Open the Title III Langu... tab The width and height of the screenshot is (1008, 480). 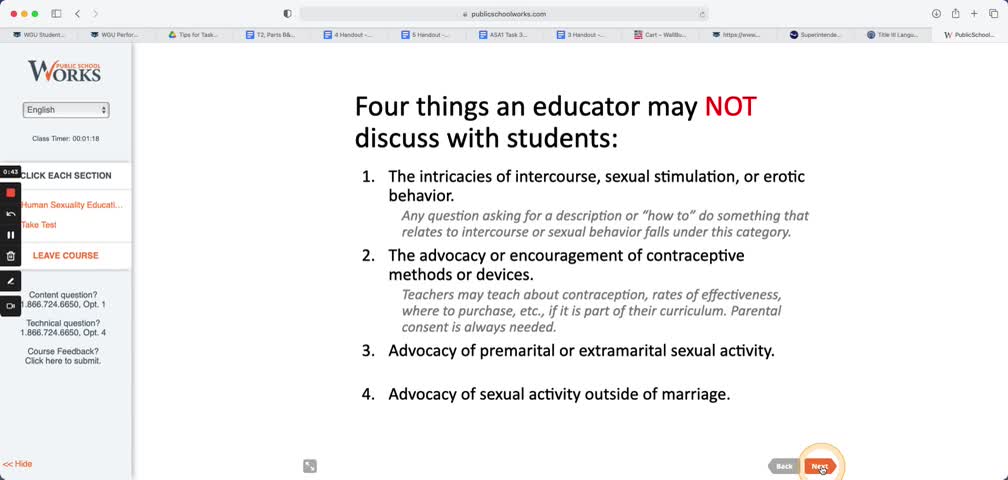tap(893, 35)
